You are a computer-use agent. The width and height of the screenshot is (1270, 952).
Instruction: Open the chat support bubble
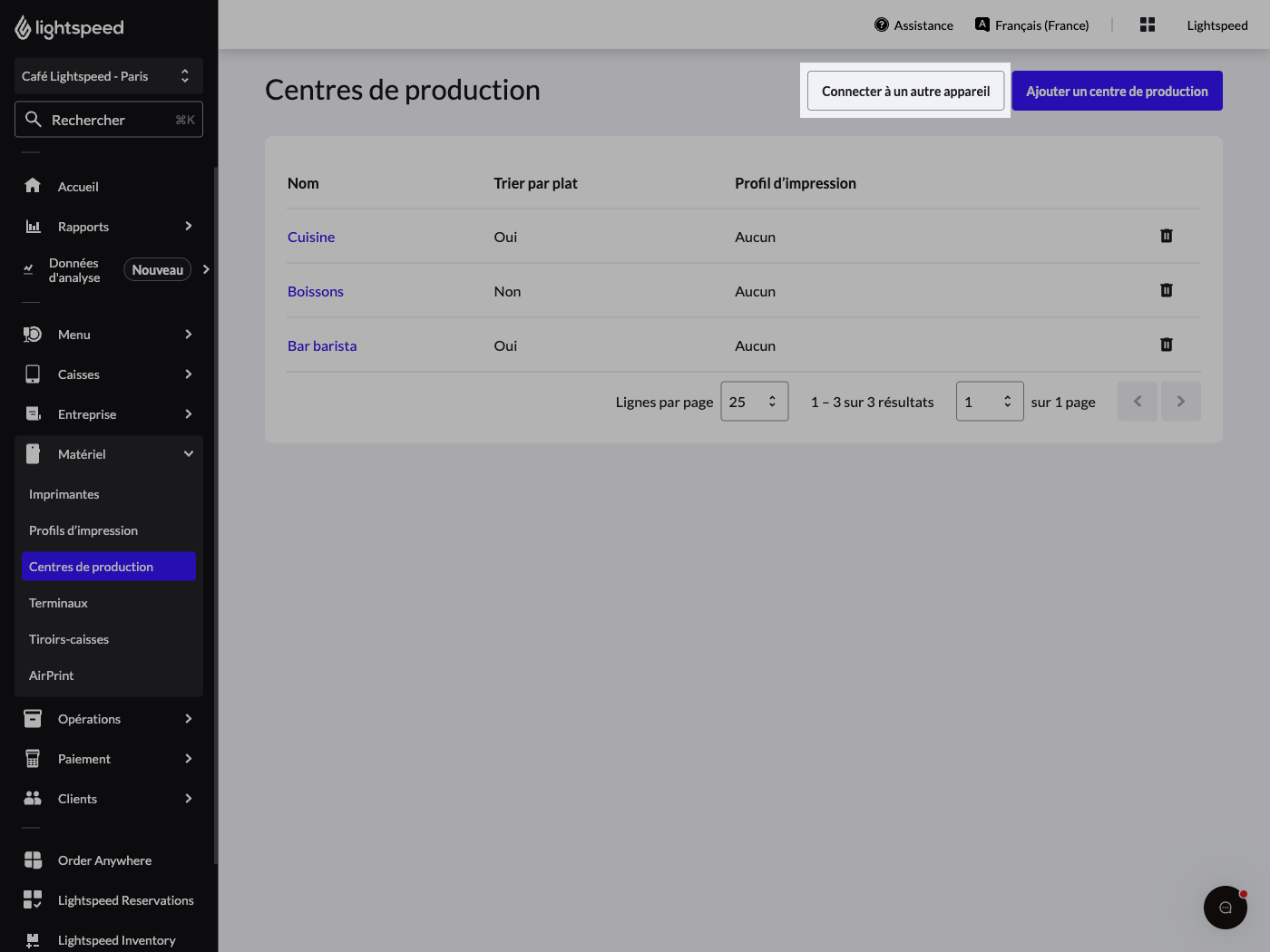[1226, 908]
